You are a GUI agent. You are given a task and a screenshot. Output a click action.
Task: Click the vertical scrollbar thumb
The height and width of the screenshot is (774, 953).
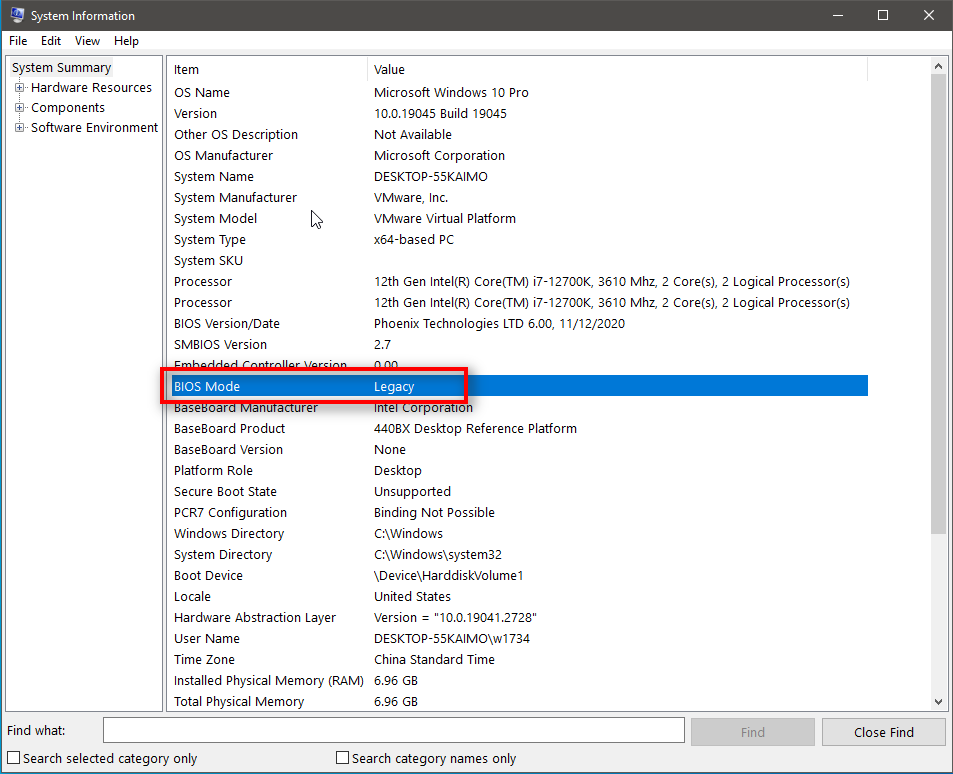(x=938, y=304)
